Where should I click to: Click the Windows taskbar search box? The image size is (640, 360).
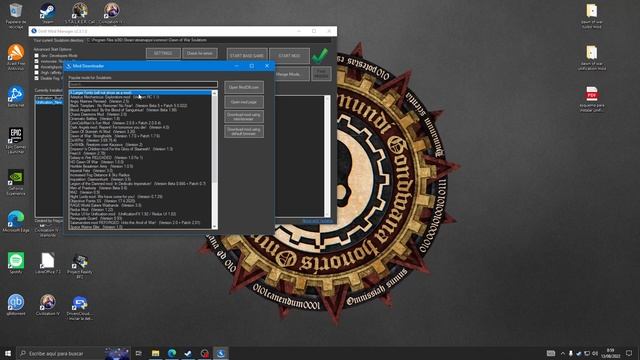pyautogui.click(x=73, y=353)
